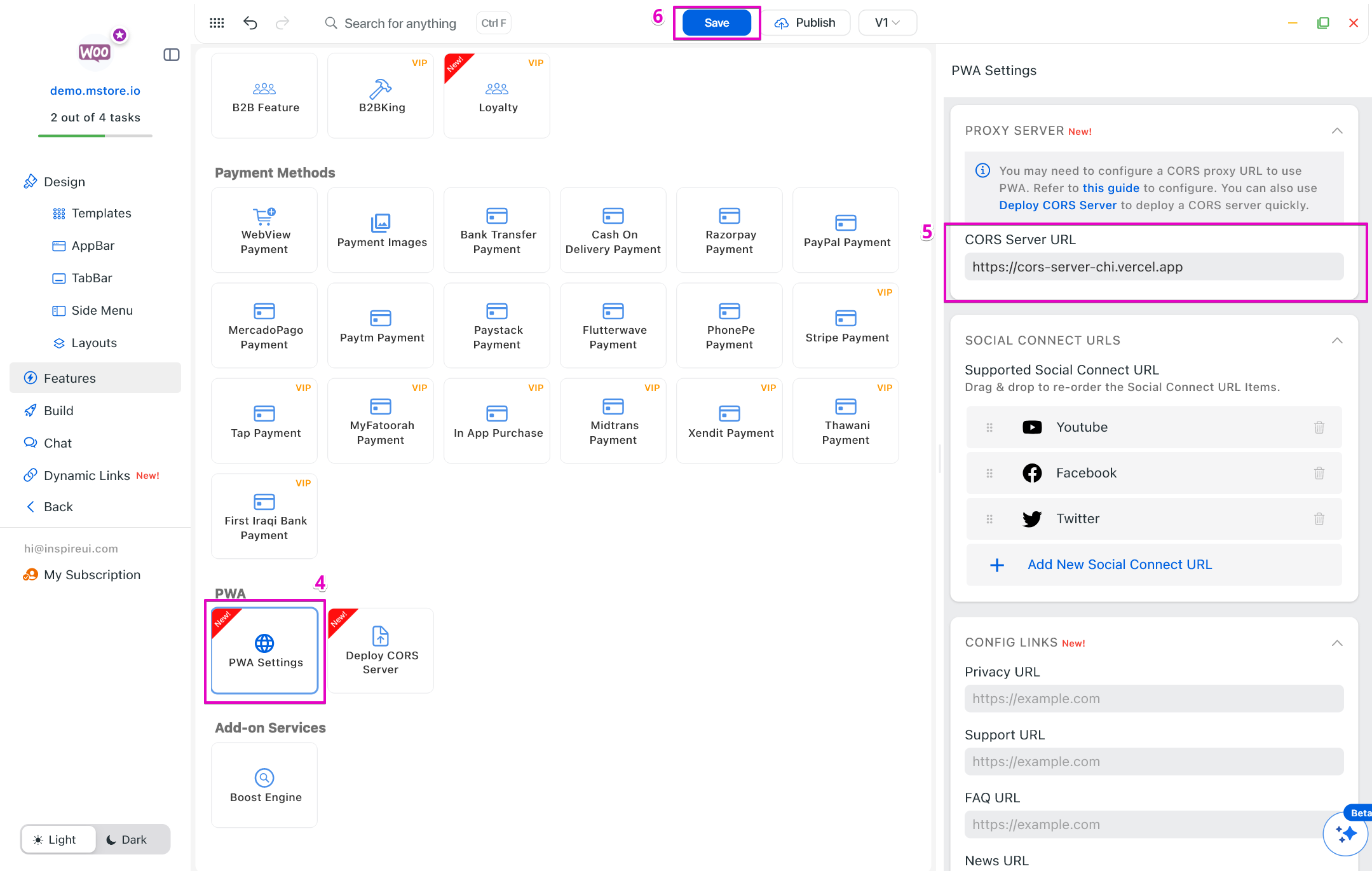The width and height of the screenshot is (1372, 871).
Task: Remove the Twitter social connect entry
Action: click(x=1319, y=519)
